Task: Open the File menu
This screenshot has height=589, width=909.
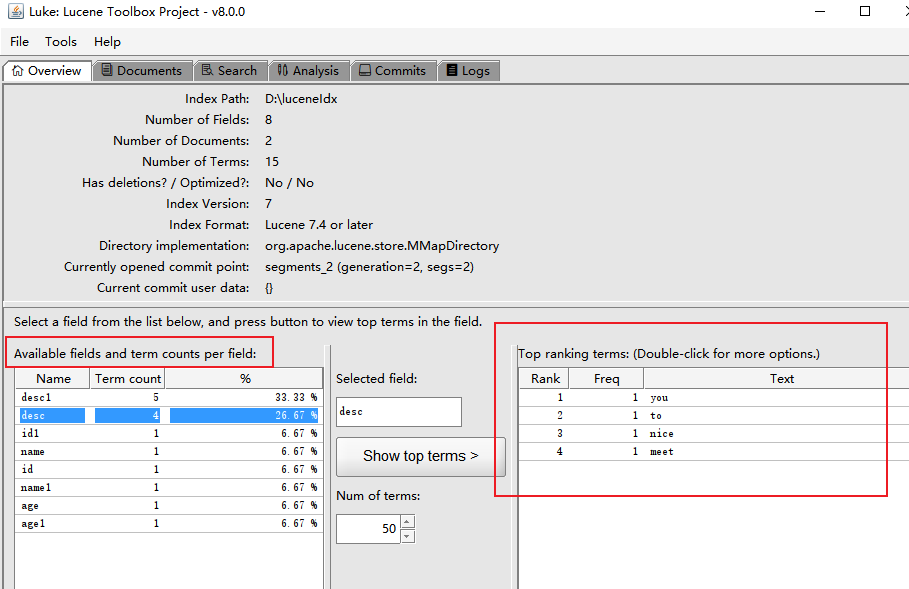Action: point(19,42)
